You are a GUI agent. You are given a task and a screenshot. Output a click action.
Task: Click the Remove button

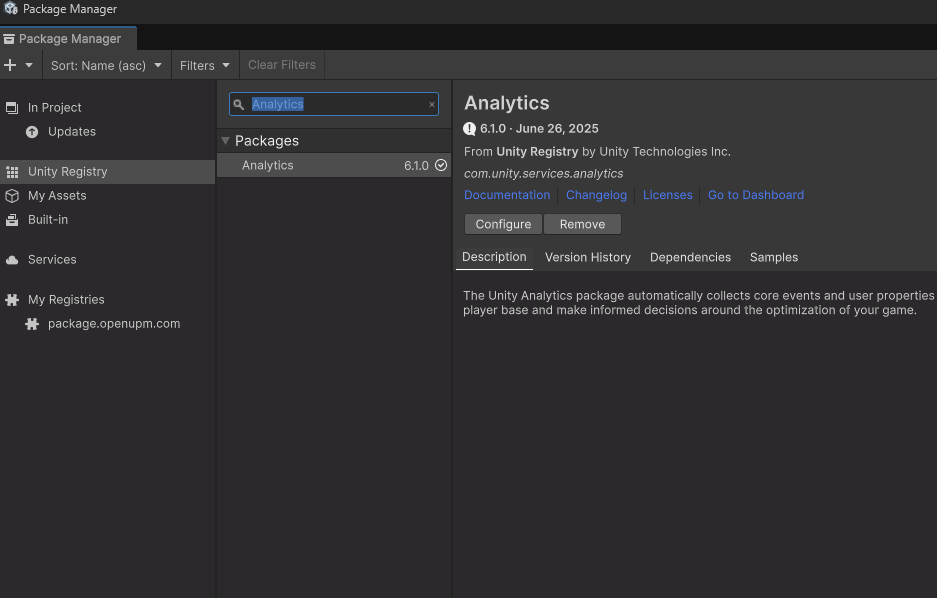[582, 224]
